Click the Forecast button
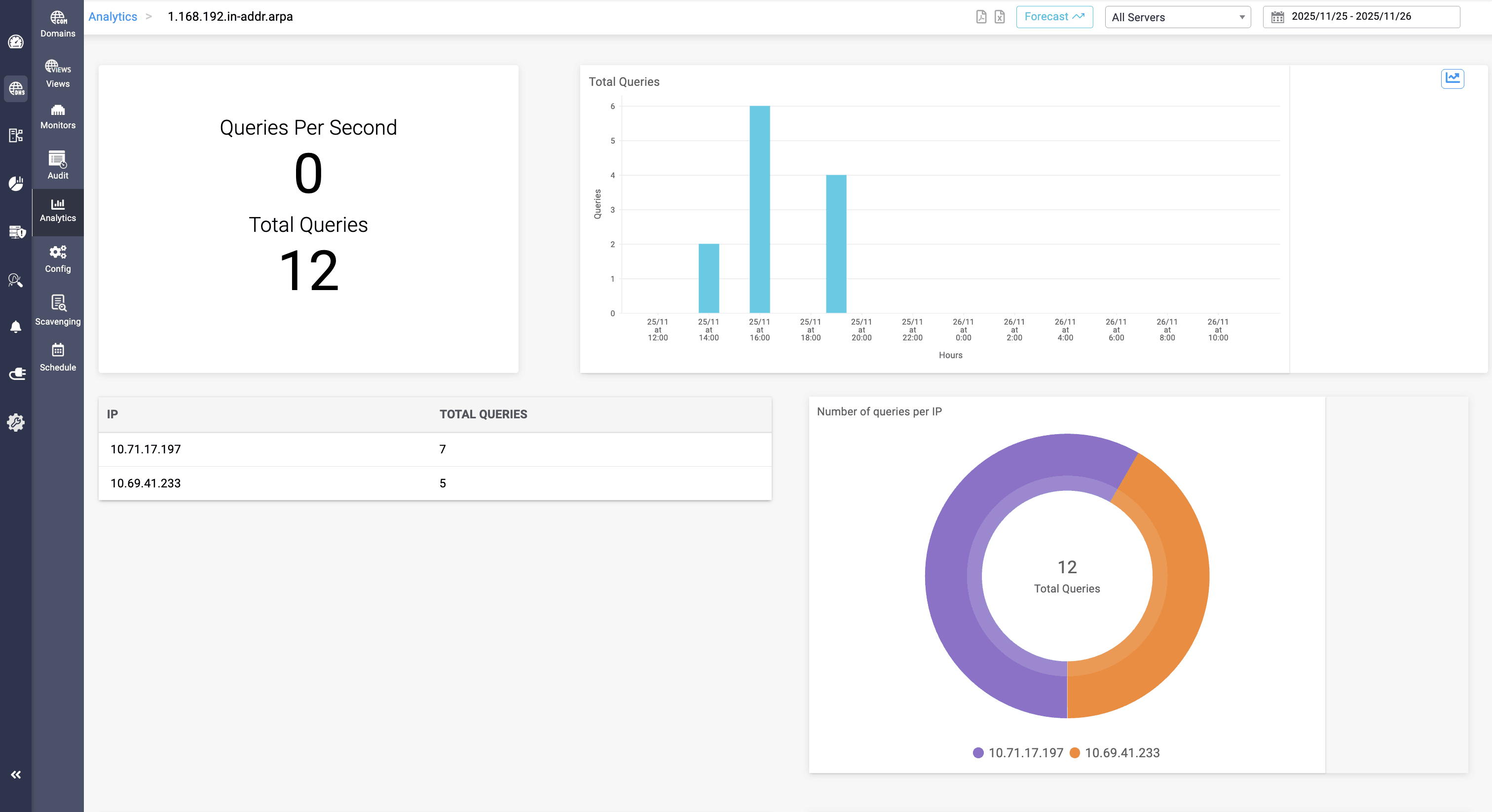This screenshot has height=812, width=1492. click(1054, 17)
